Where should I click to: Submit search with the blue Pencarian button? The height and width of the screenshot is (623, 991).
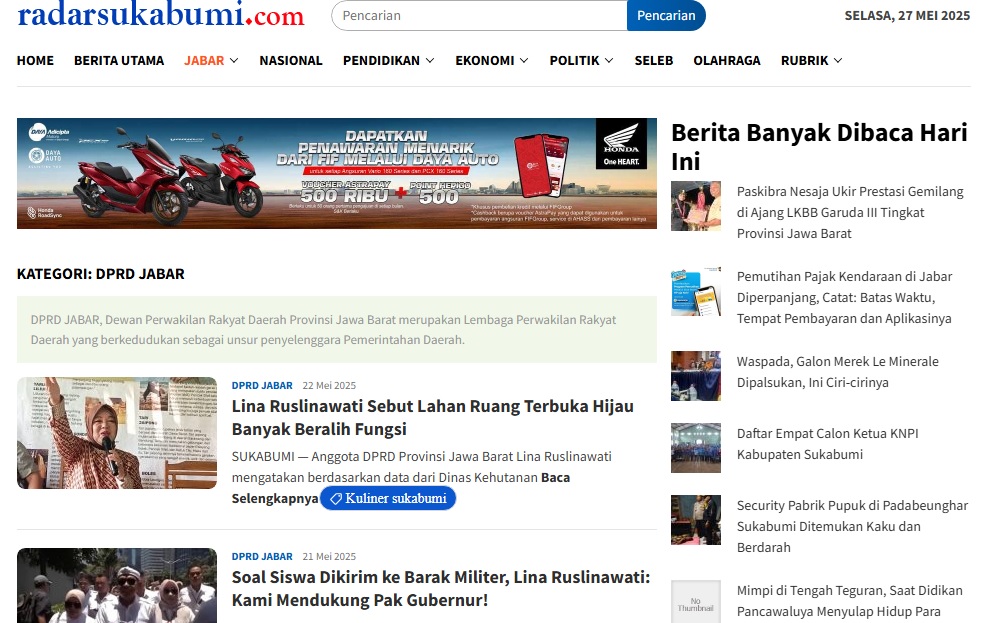(666, 15)
